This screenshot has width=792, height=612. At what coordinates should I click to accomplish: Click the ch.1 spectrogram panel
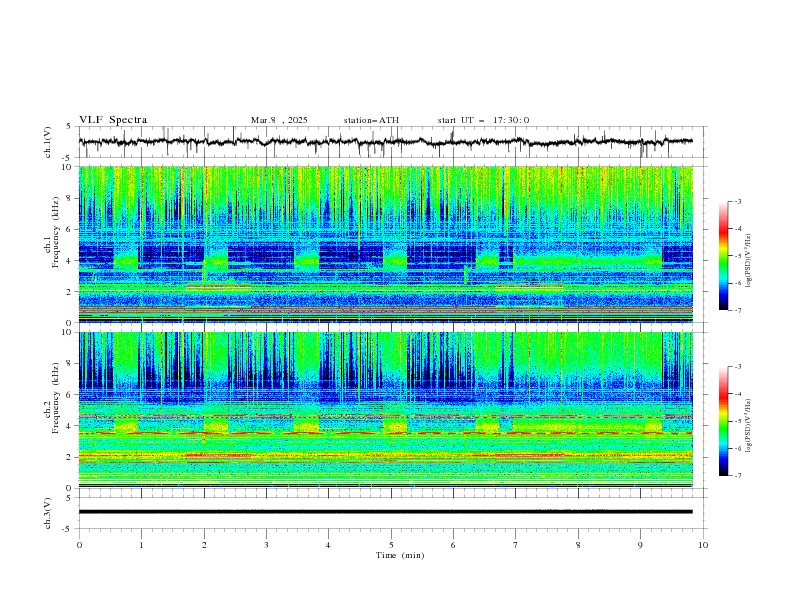pyautogui.click(x=386, y=244)
